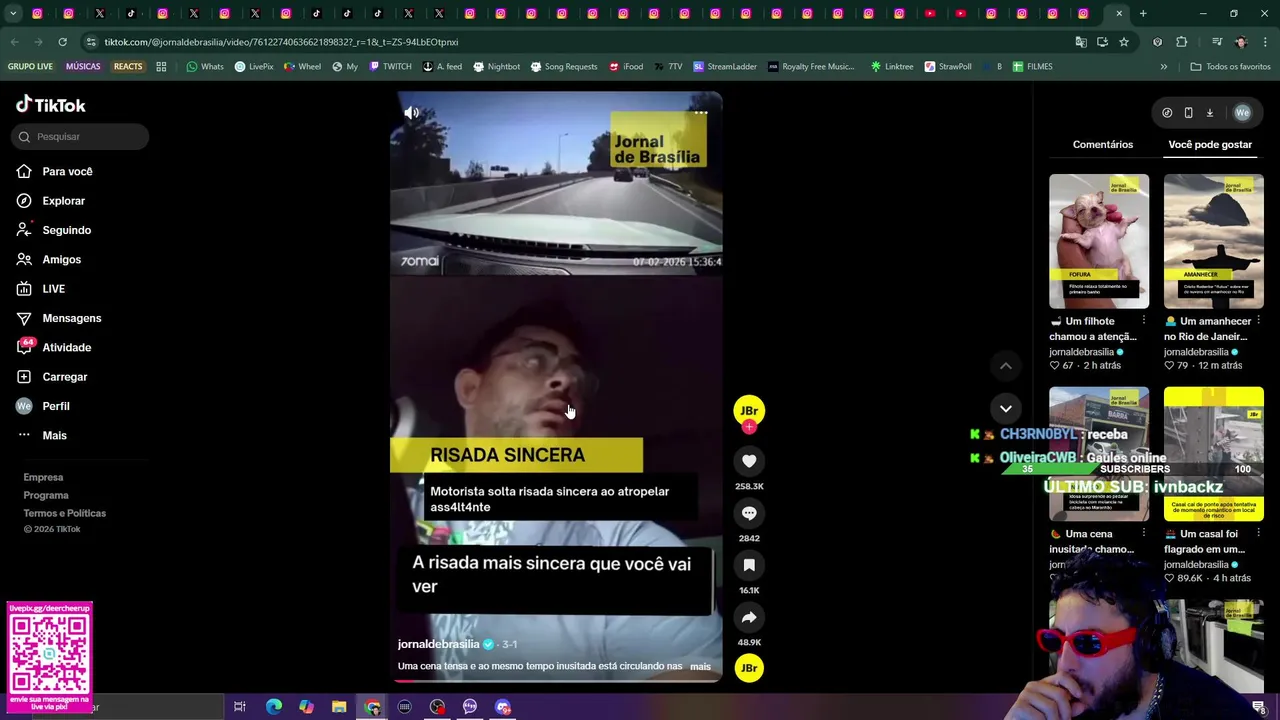
Task: Open the MÚSICAS bookmark folder
Action: (83, 67)
